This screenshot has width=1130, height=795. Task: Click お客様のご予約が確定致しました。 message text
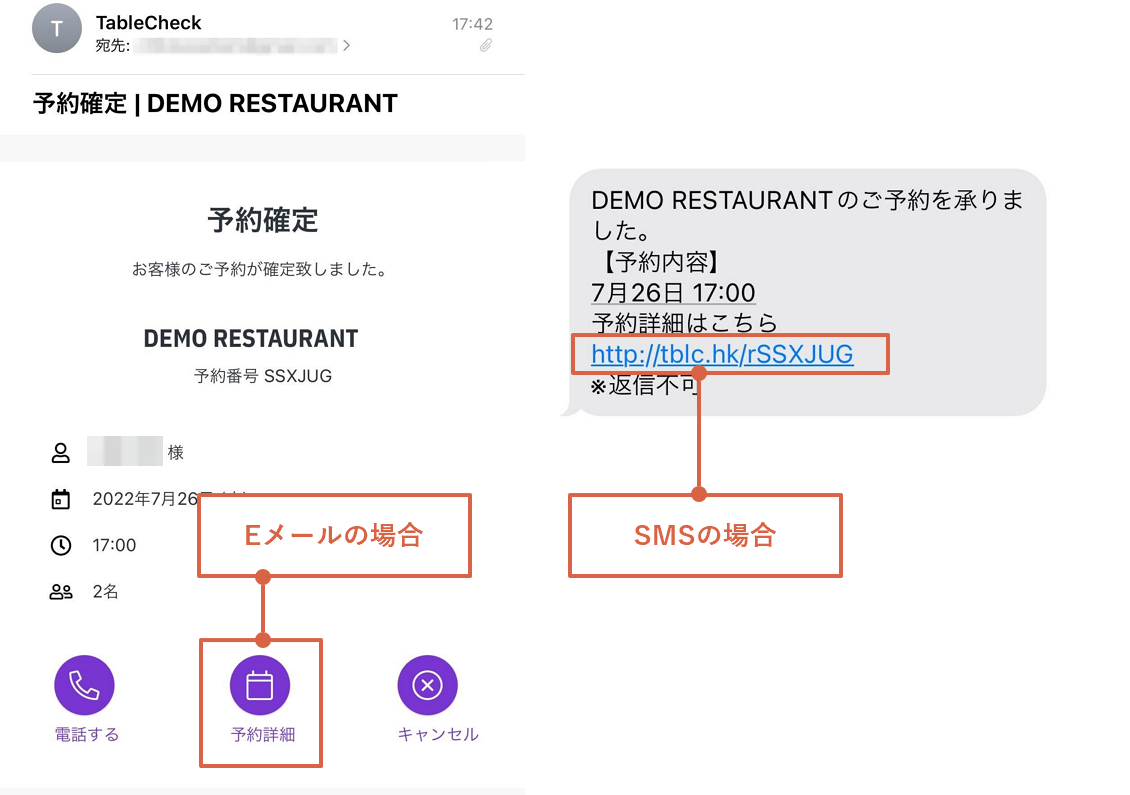coord(262,270)
